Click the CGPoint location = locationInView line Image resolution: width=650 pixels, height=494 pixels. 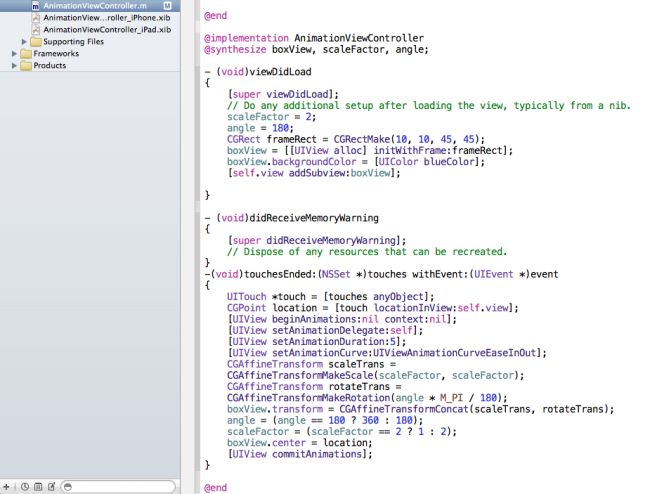tap(373, 308)
